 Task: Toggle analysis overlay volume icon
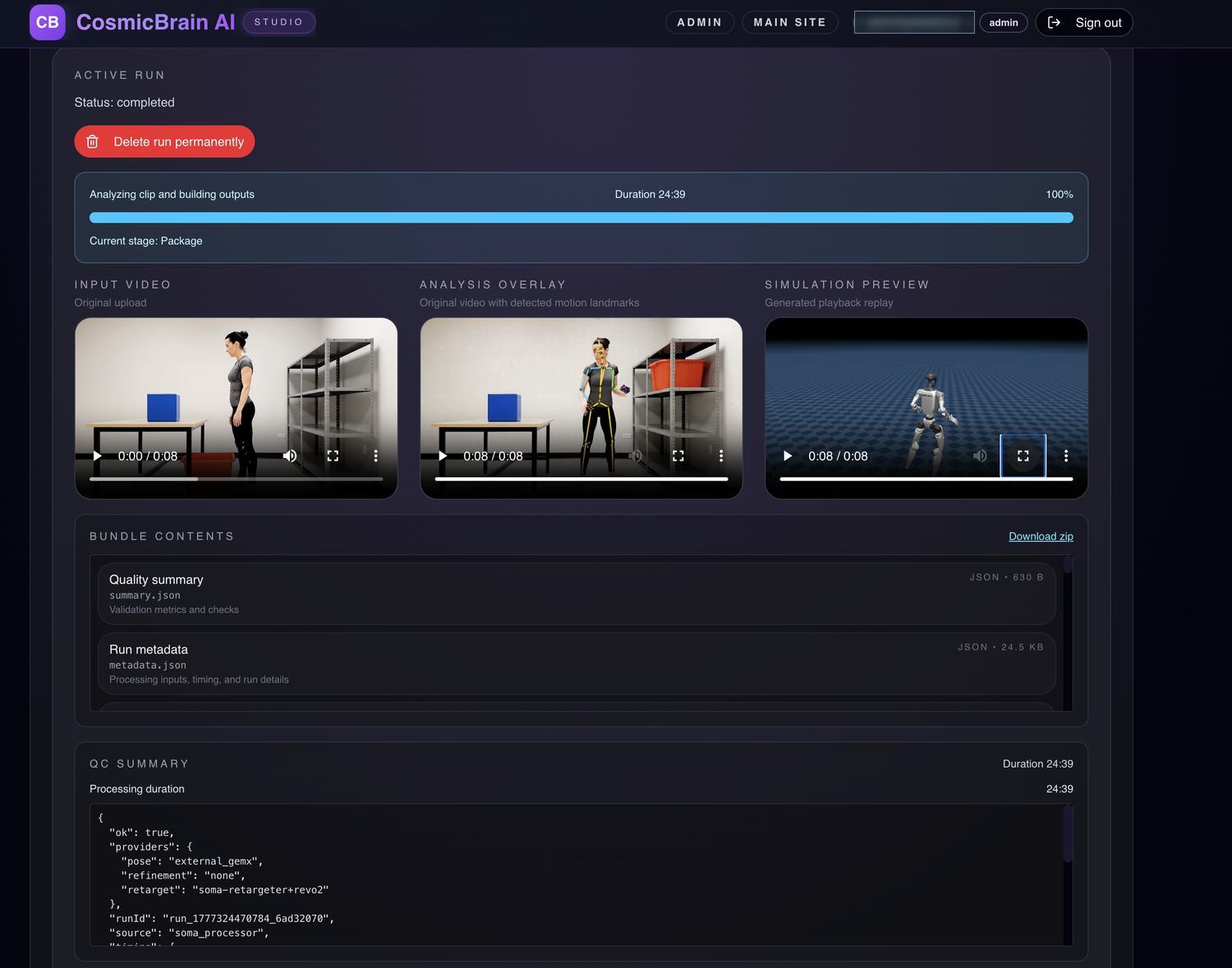[x=636, y=456]
